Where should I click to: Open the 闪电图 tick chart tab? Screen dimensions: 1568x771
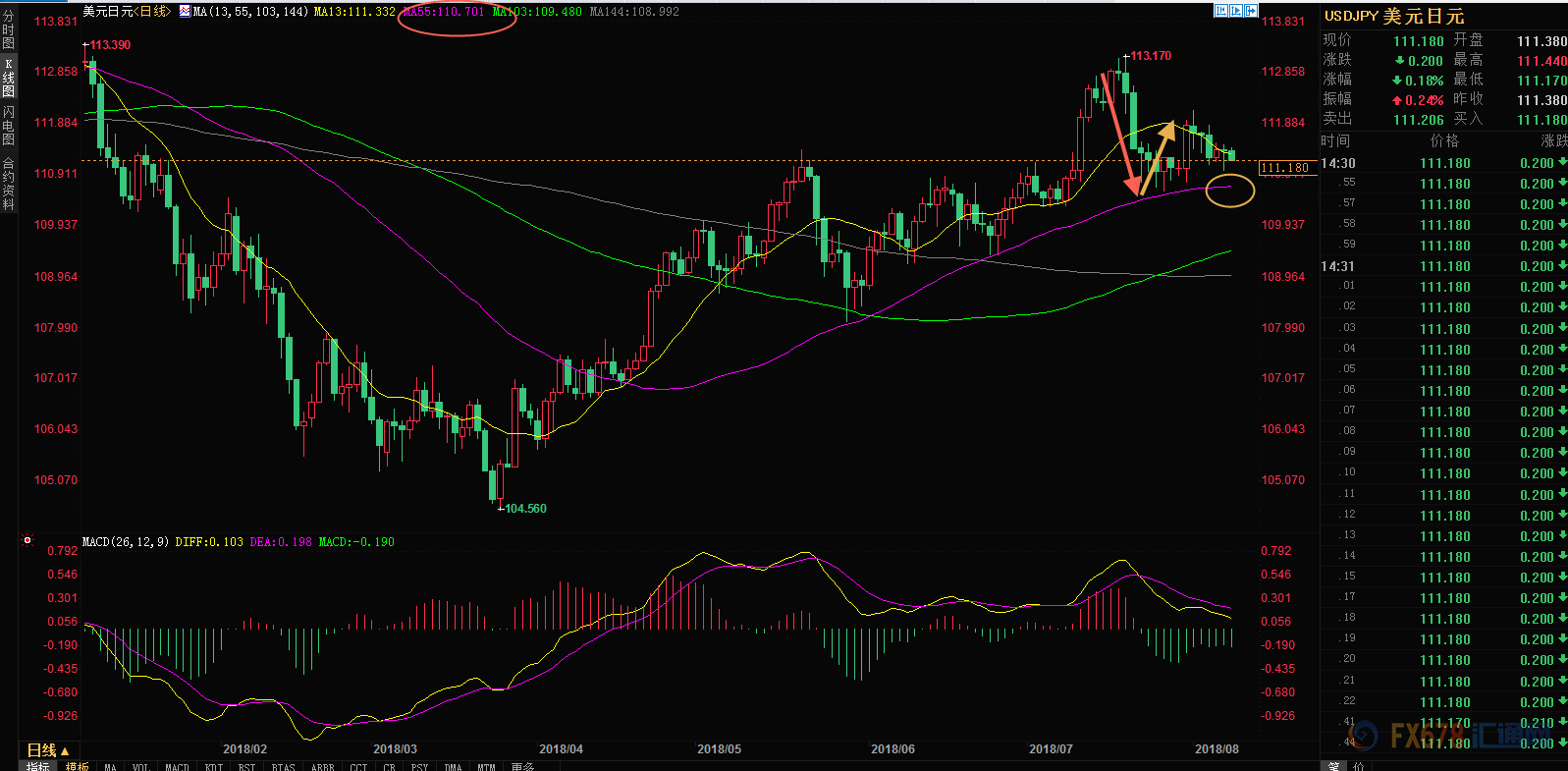(9, 125)
